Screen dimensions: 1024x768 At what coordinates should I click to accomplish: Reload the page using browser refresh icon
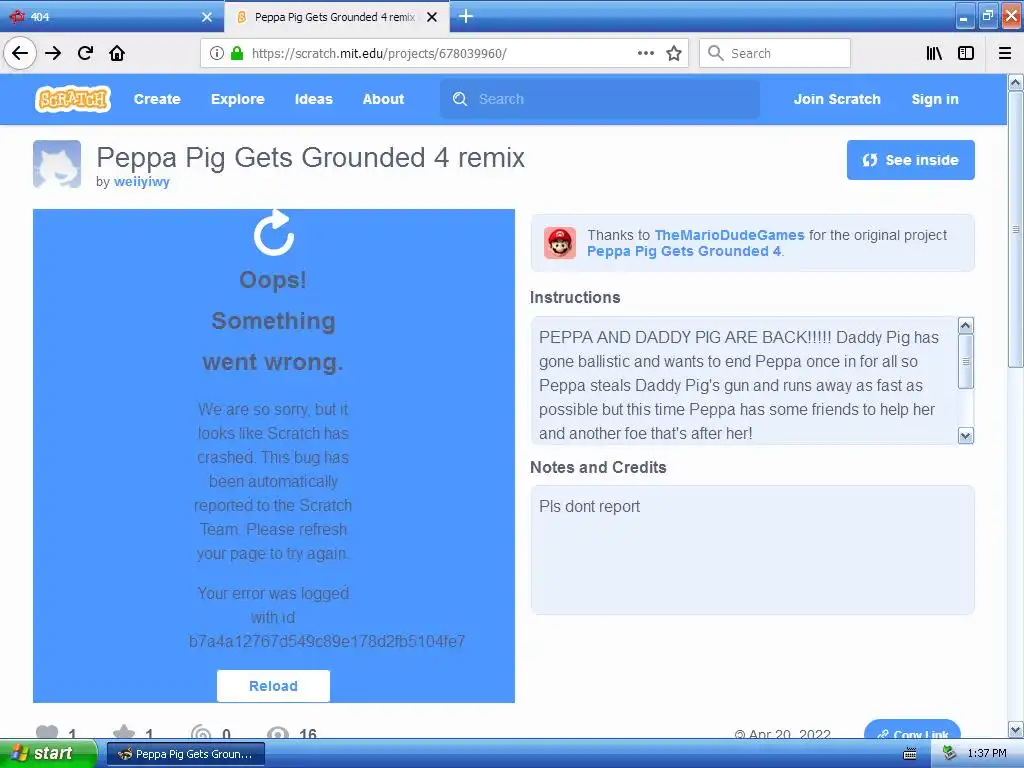click(85, 53)
